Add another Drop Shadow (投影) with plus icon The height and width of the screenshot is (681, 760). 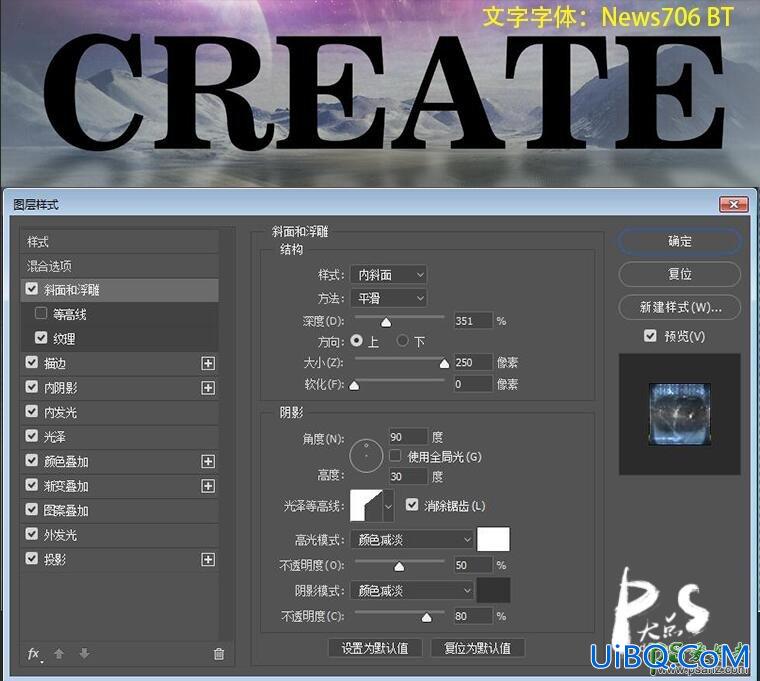208,560
